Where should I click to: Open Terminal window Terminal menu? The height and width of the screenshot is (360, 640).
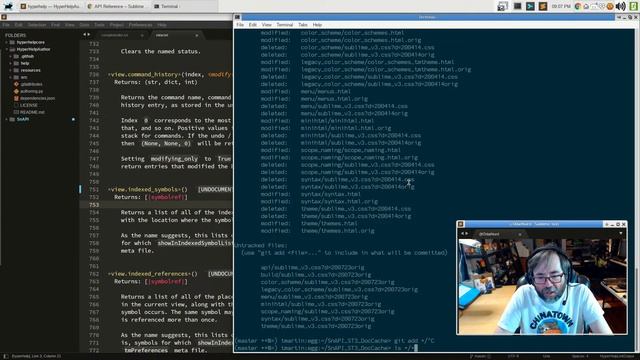tap(284, 25)
